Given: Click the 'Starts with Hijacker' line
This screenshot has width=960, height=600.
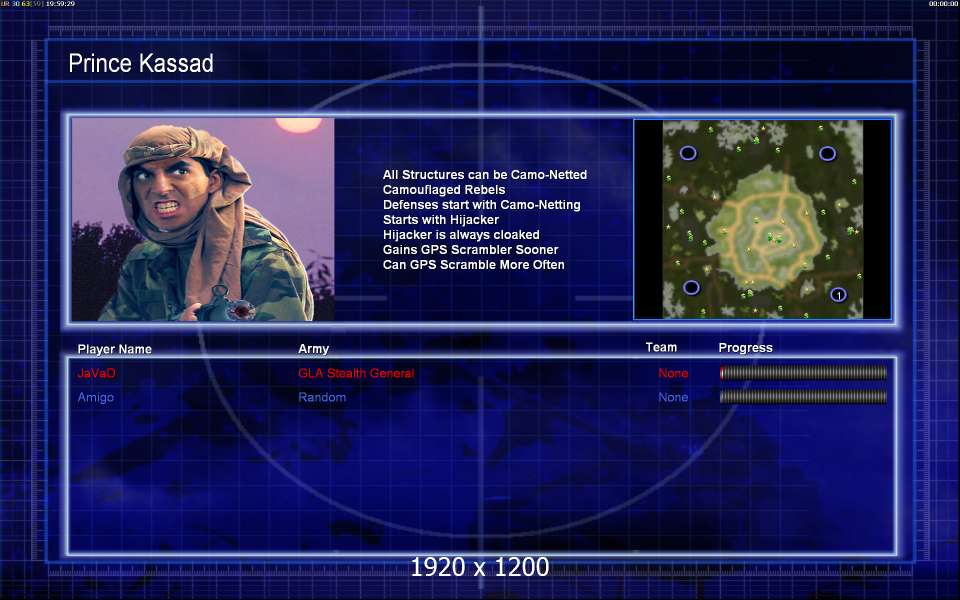Looking at the screenshot, I should [x=441, y=219].
